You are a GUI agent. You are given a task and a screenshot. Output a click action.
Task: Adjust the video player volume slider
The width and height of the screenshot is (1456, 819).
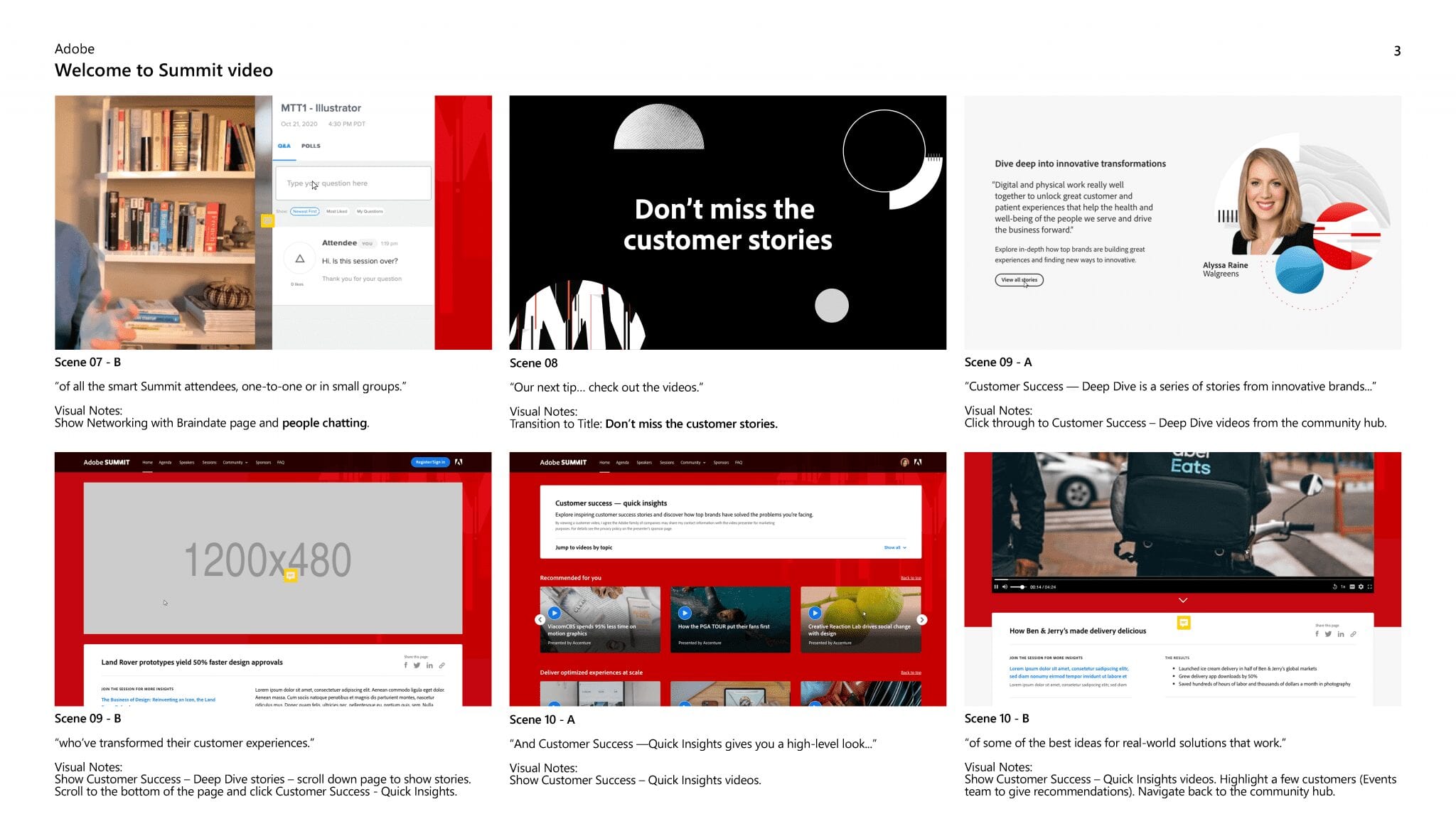tap(1019, 587)
